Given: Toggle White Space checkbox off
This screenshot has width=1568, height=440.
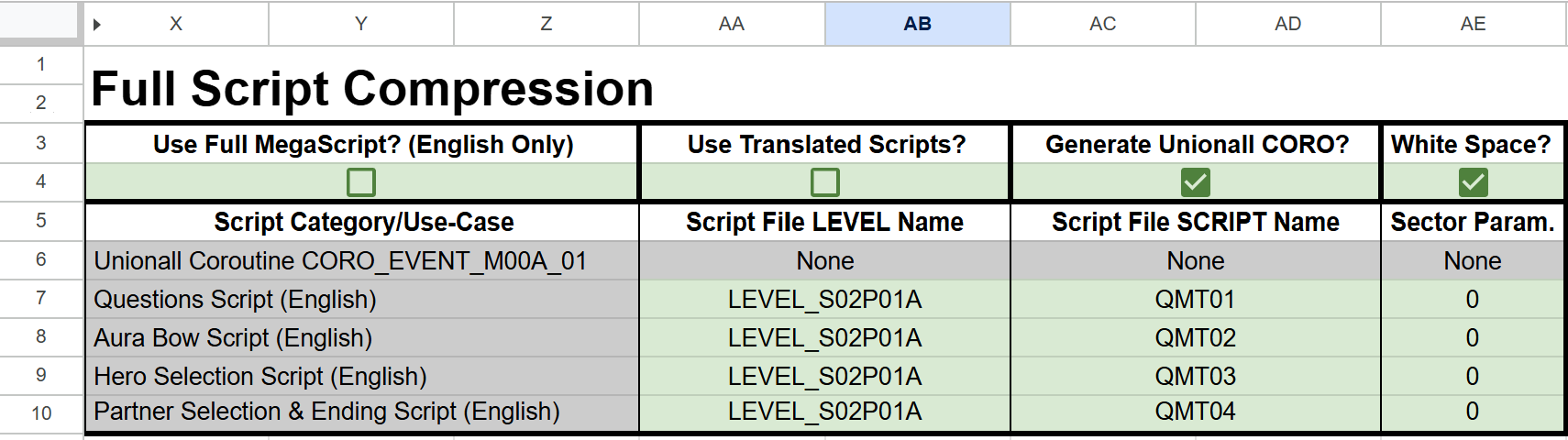Looking at the screenshot, I should point(1473,182).
